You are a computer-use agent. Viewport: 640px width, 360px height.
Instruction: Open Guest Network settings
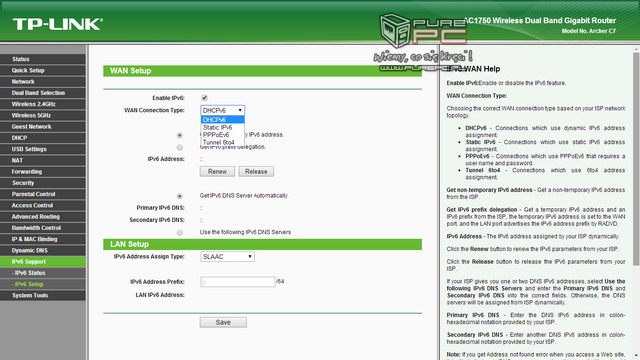(x=43, y=127)
